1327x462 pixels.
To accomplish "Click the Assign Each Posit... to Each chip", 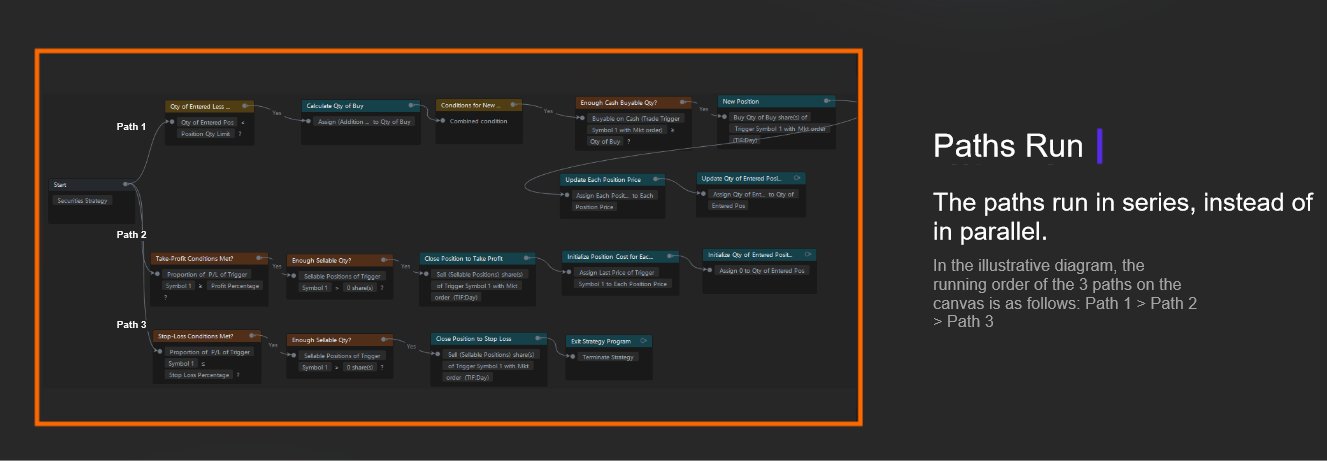I will 615,195.
